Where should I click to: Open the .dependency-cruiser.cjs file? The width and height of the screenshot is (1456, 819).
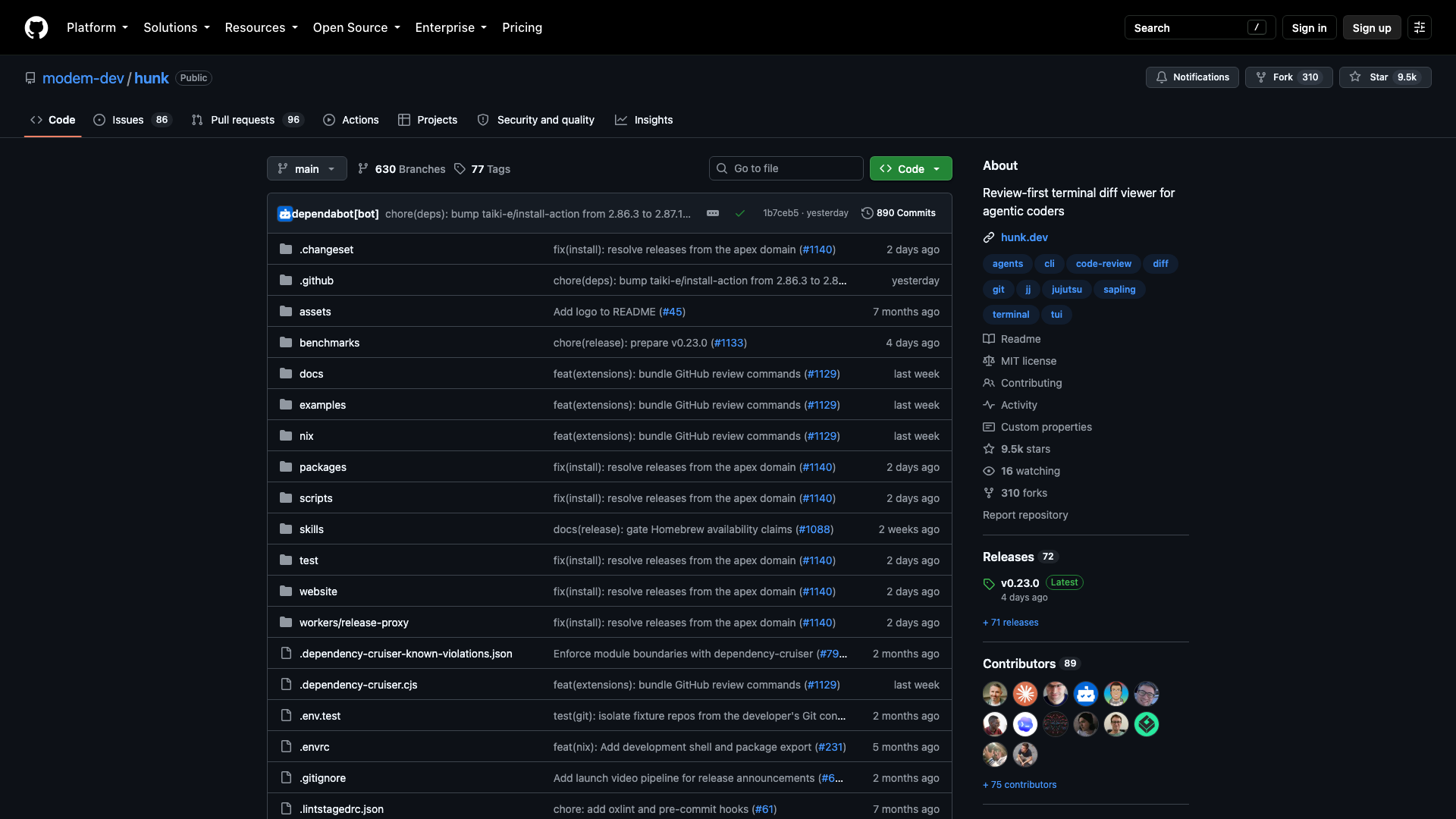(359, 685)
